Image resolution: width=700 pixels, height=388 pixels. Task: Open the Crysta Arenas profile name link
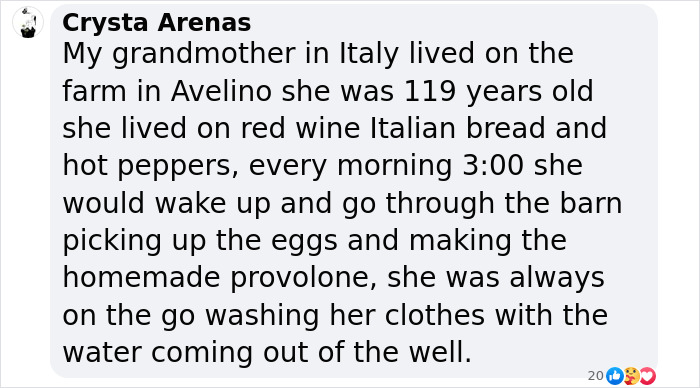(157, 22)
